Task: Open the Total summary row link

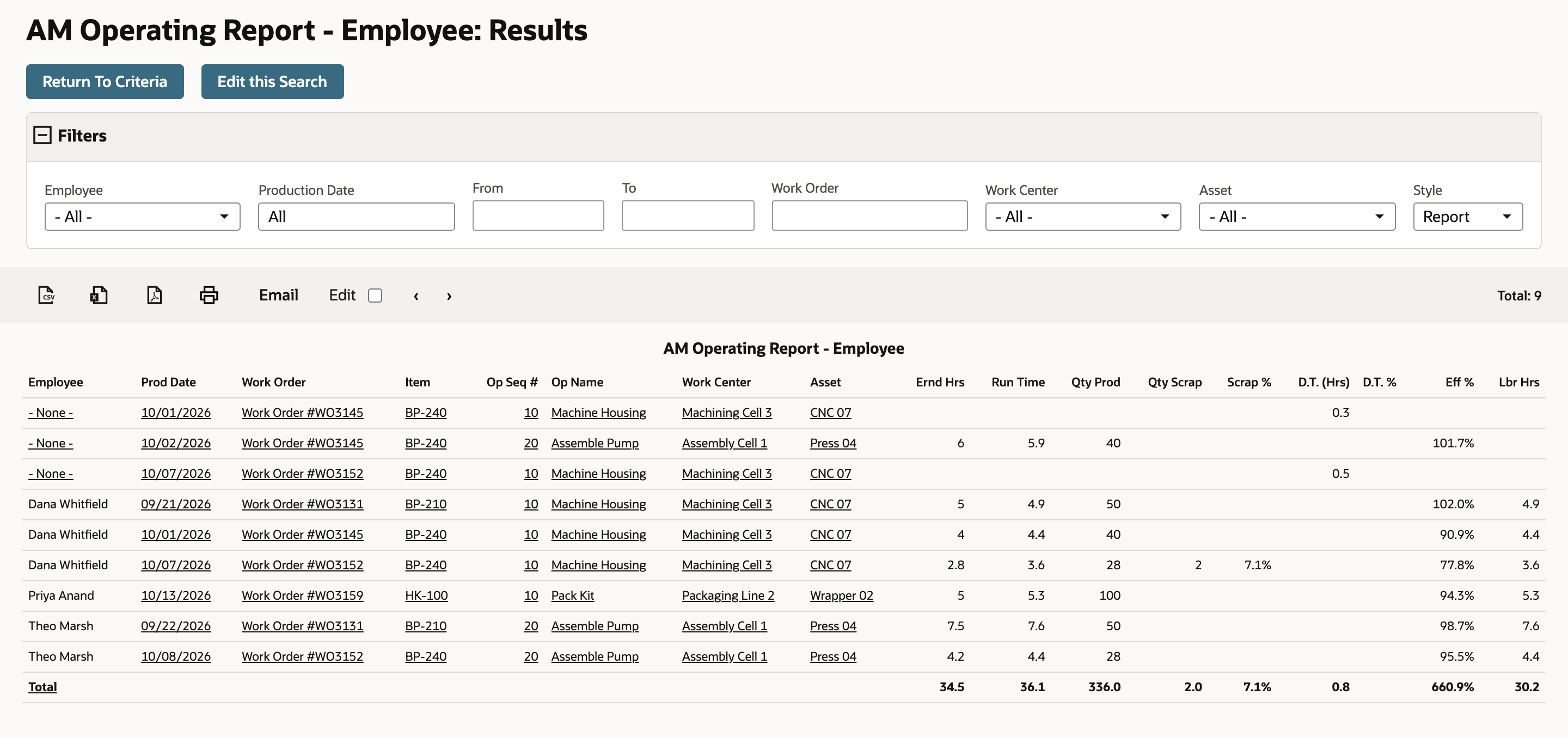Action: [x=42, y=687]
